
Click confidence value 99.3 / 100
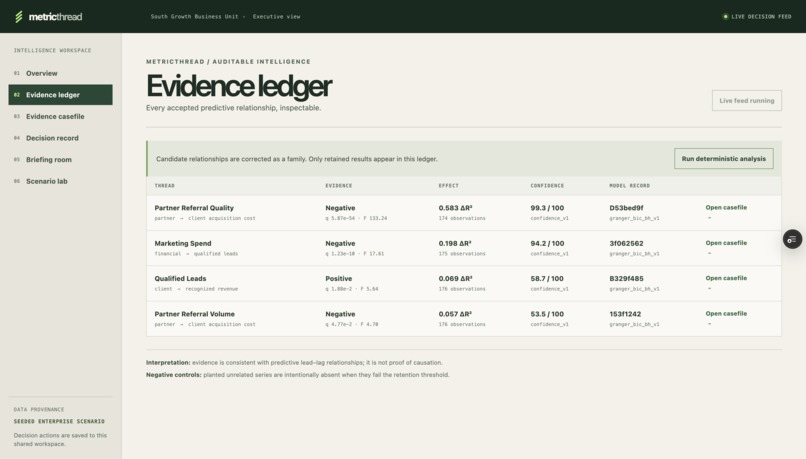(x=547, y=208)
